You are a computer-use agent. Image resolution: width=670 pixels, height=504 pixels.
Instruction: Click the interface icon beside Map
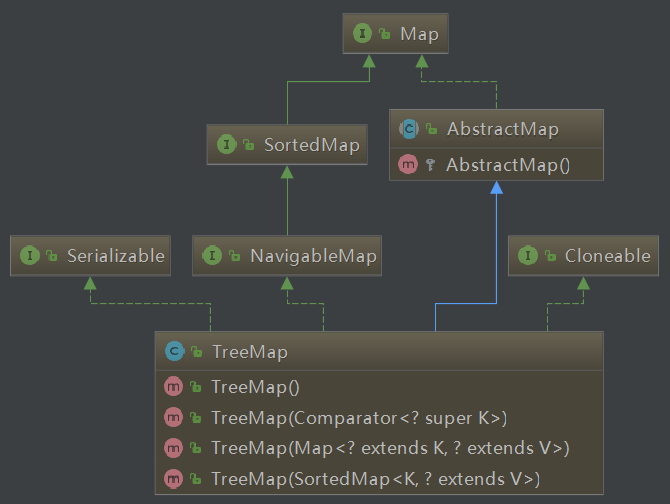[x=362, y=33]
